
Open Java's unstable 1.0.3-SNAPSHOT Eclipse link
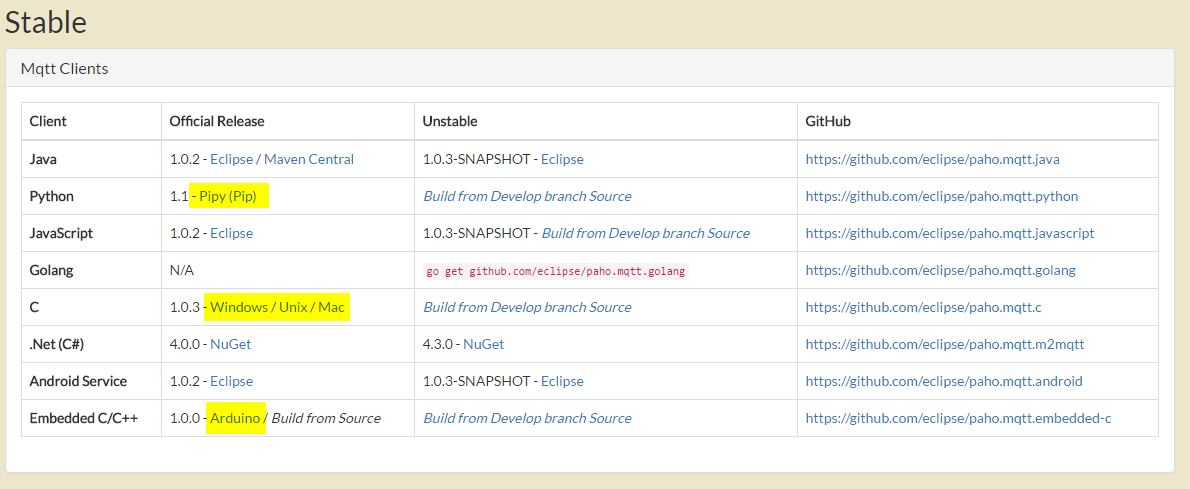(x=562, y=159)
